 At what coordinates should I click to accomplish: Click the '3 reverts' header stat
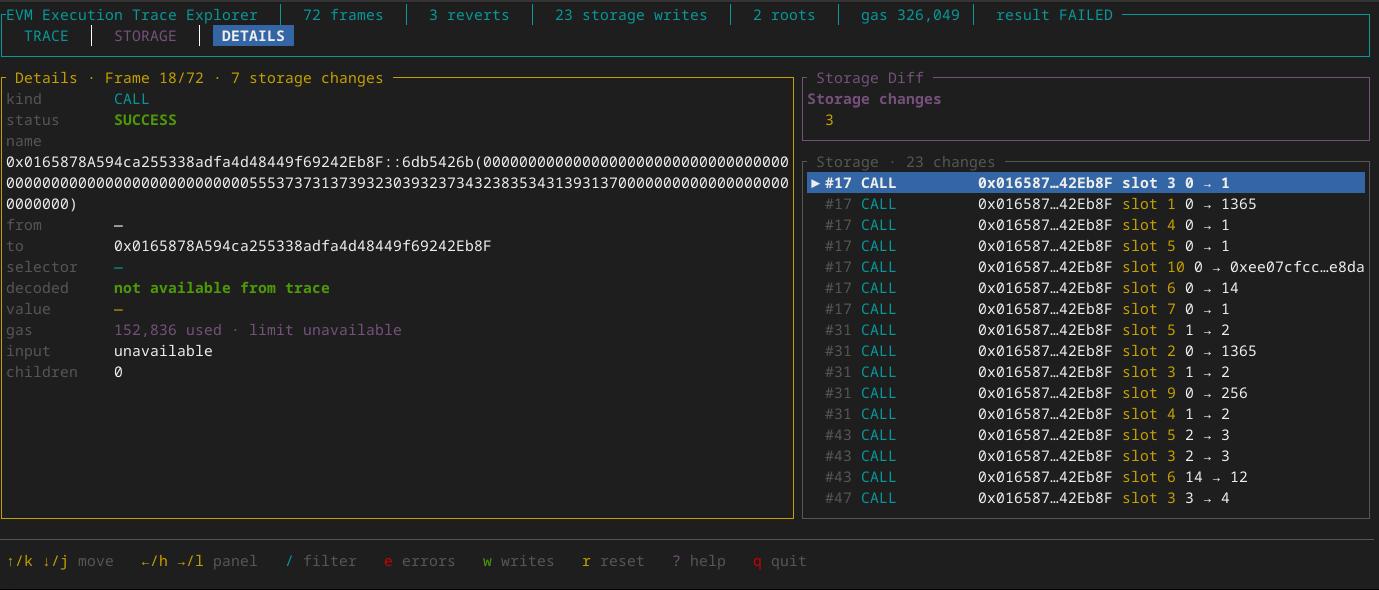click(469, 15)
